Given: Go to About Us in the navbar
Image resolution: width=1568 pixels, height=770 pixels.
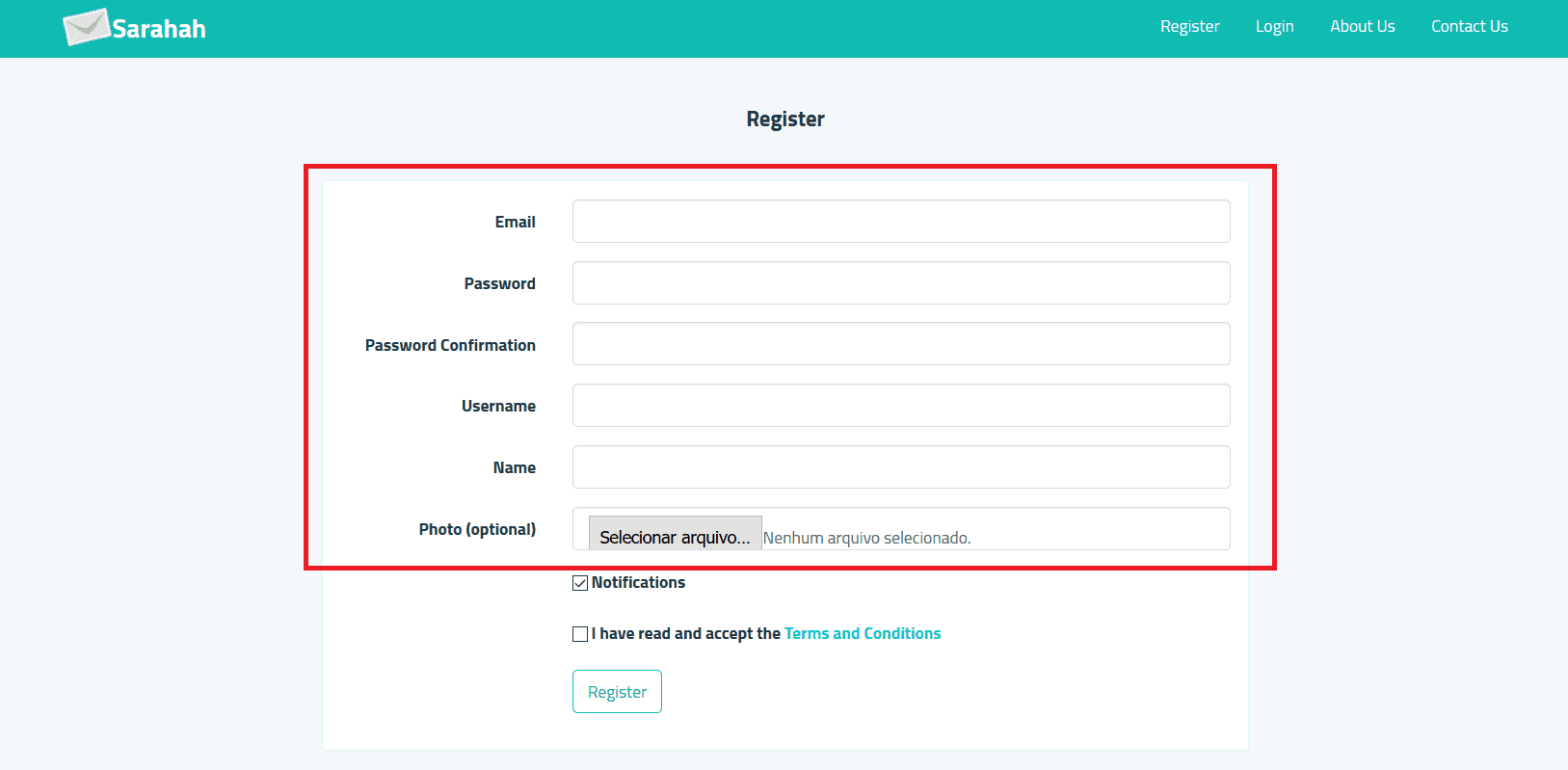Looking at the screenshot, I should 1362,26.
